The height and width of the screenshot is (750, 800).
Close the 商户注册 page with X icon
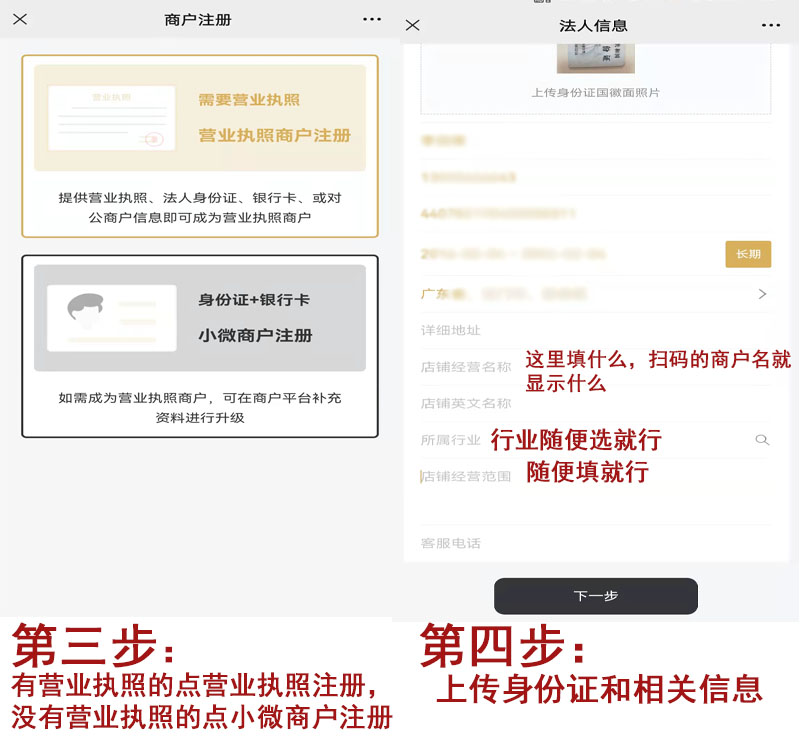click(x=20, y=19)
